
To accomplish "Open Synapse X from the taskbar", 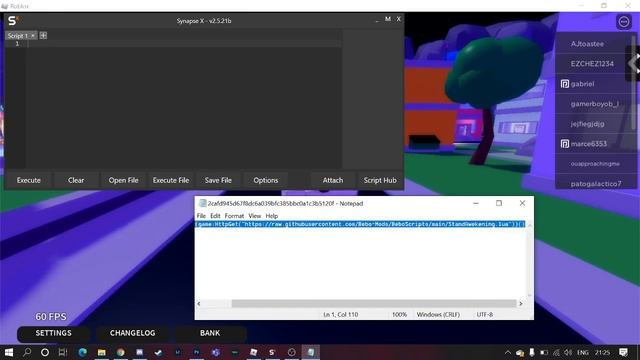I will (x=272, y=352).
